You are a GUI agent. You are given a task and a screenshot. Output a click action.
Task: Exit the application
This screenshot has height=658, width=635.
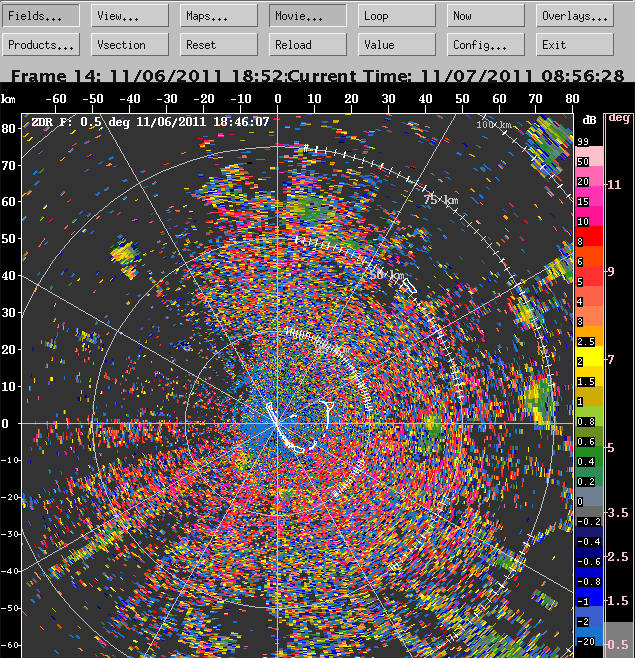point(575,44)
